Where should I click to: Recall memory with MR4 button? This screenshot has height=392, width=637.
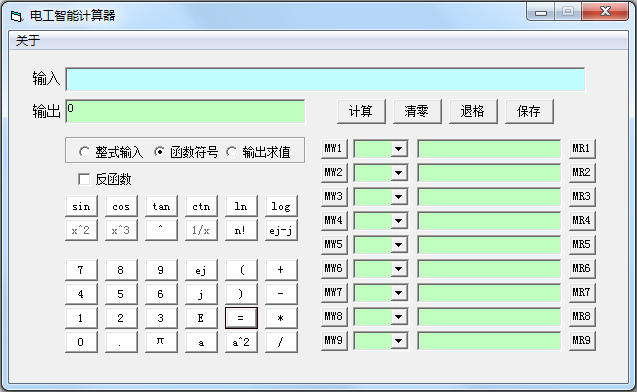pyautogui.click(x=582, y=221)
